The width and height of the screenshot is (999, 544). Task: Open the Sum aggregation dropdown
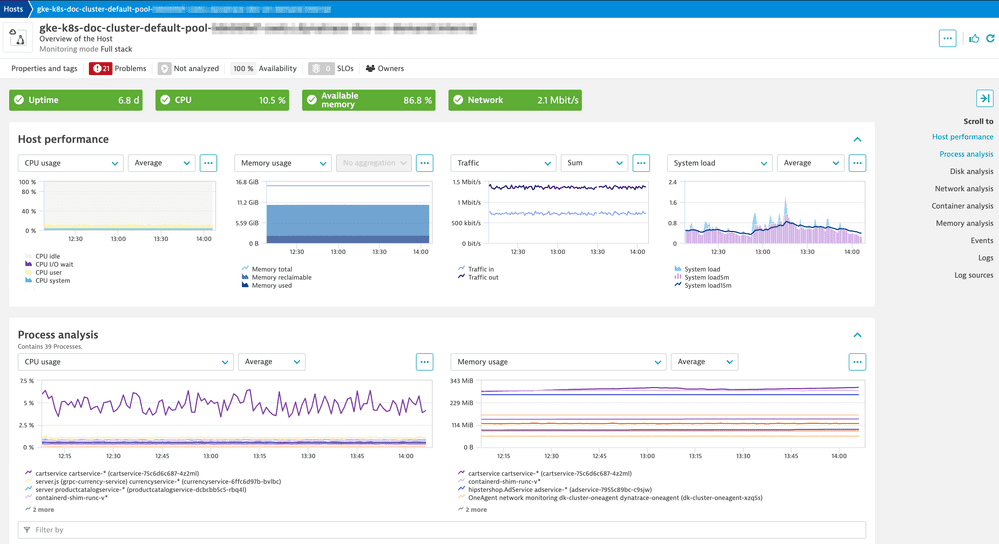coord(593,163)
